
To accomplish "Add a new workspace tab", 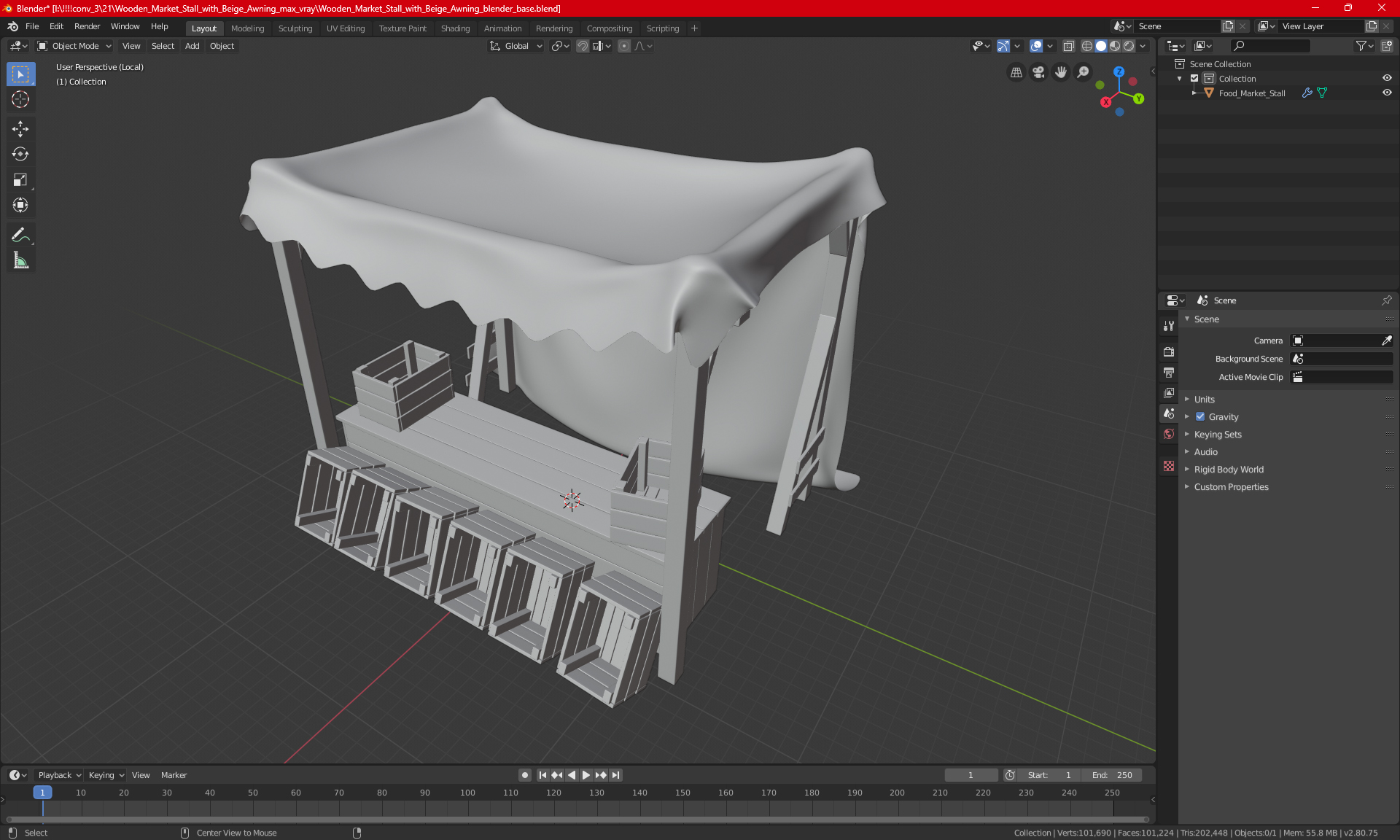I will (x=694, y=28).
